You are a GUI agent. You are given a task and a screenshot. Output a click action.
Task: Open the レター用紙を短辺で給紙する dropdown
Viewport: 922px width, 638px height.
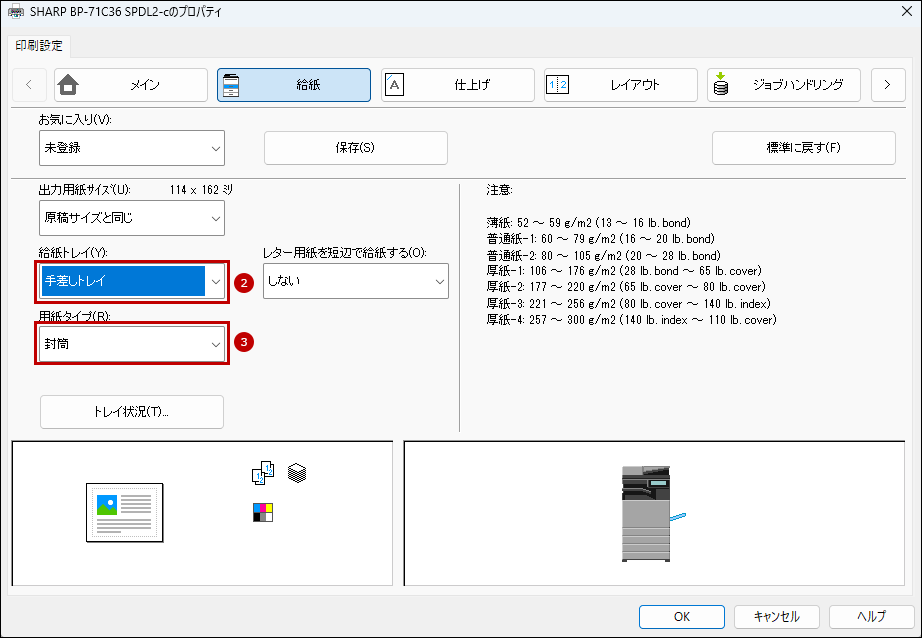[x=355, y=282]
